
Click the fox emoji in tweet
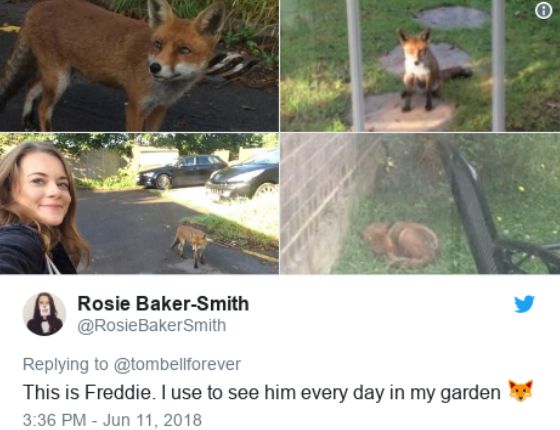(521, 391)
